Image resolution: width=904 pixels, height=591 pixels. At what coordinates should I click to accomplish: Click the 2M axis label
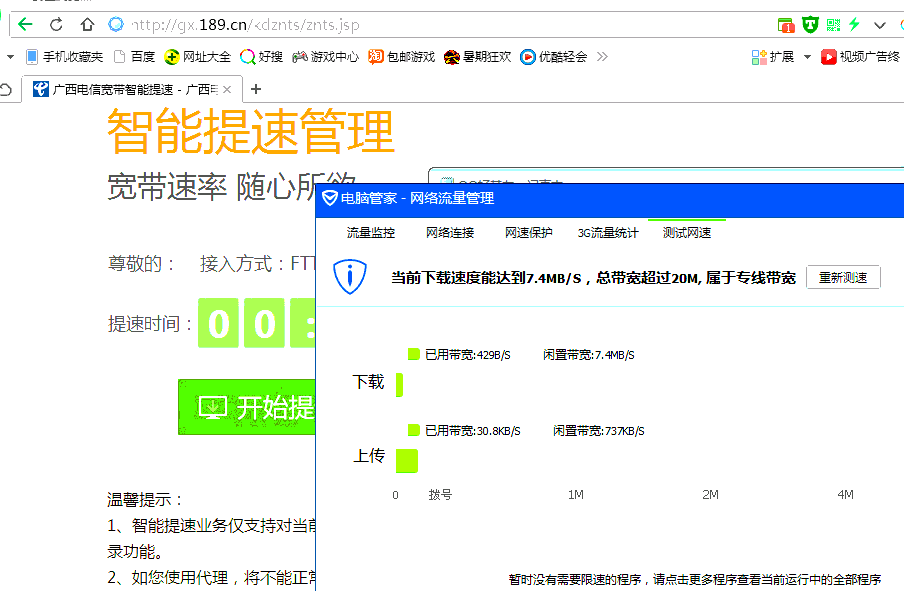(x=710, y=495)
